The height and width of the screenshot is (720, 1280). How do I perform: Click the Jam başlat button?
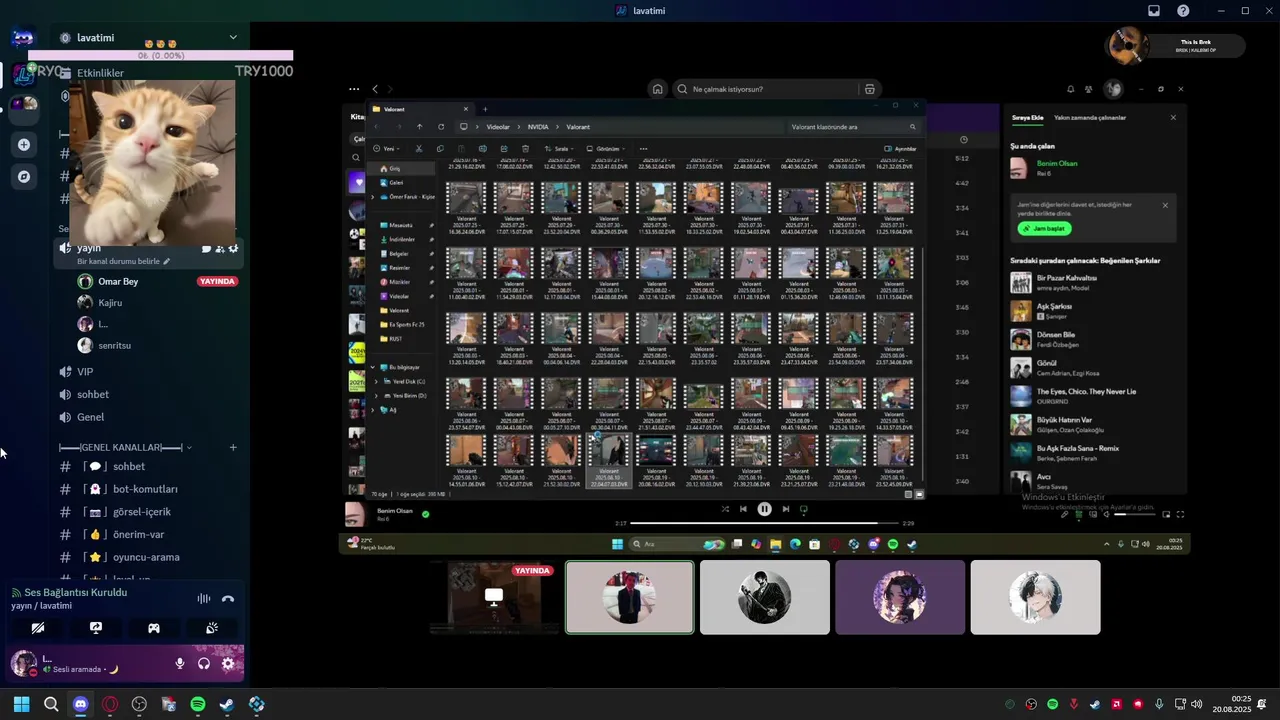point(1044,229)
